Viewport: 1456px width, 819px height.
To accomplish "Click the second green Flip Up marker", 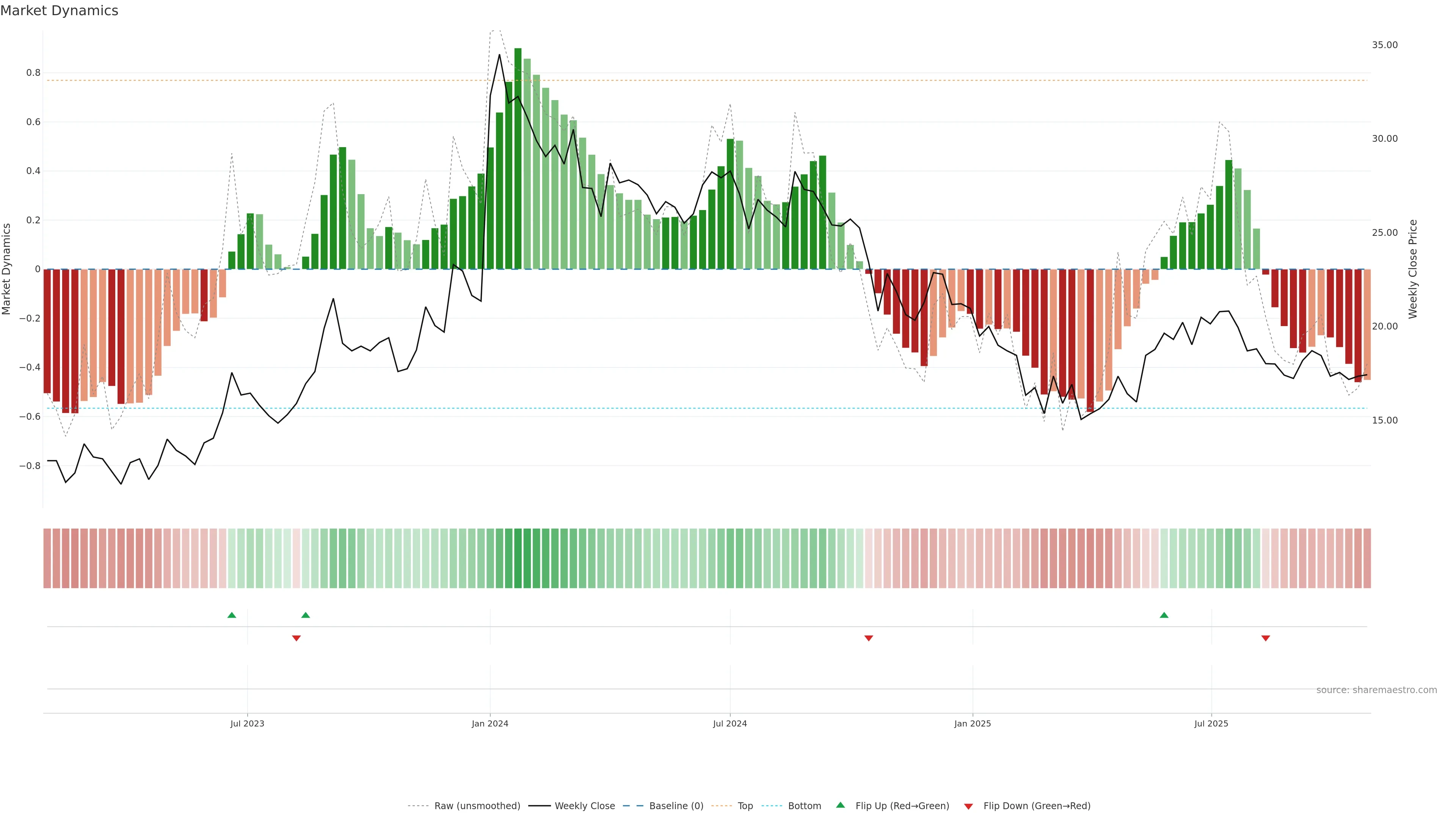I will (306, 615).
